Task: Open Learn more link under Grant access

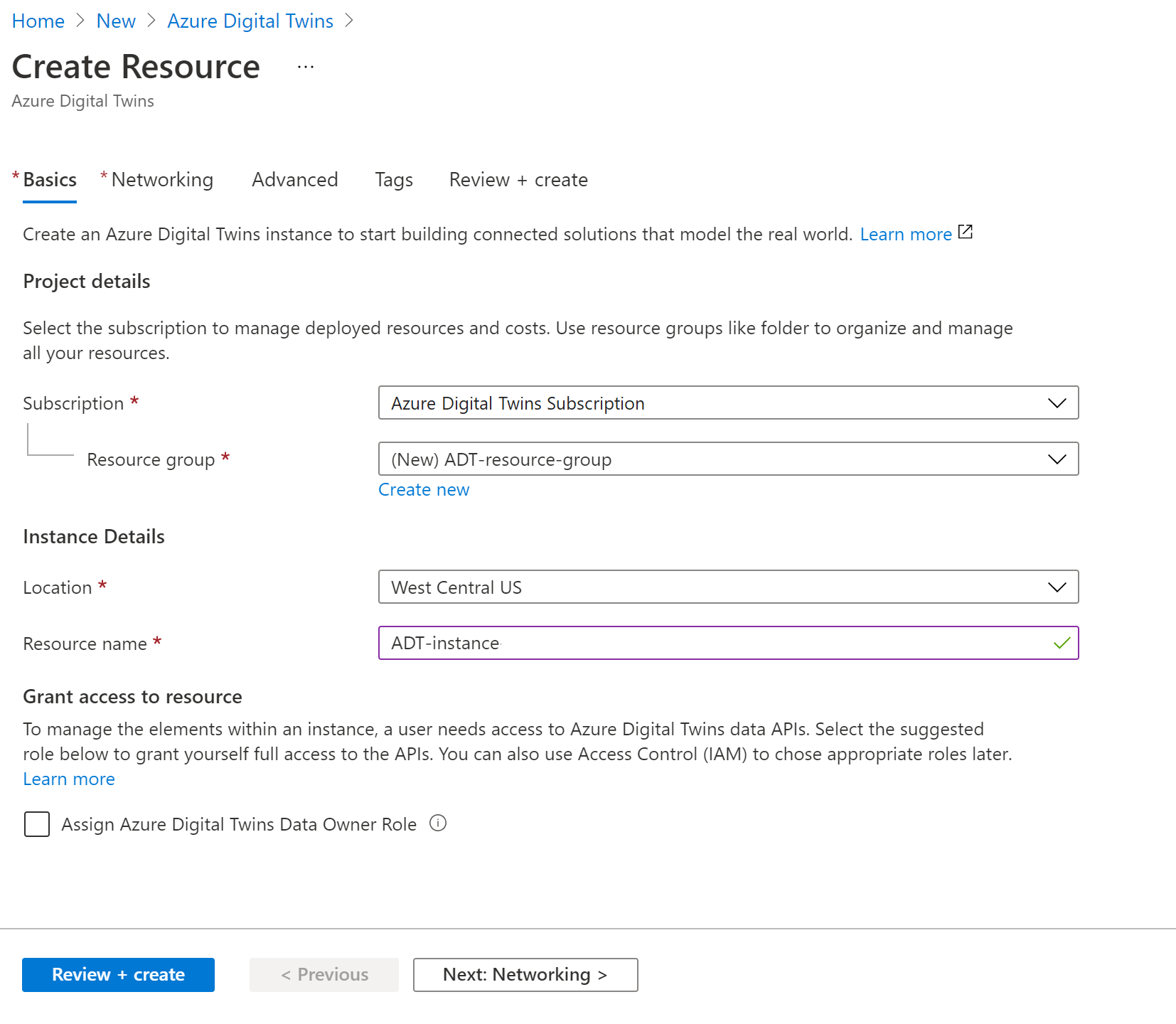Action: [69, 779]
